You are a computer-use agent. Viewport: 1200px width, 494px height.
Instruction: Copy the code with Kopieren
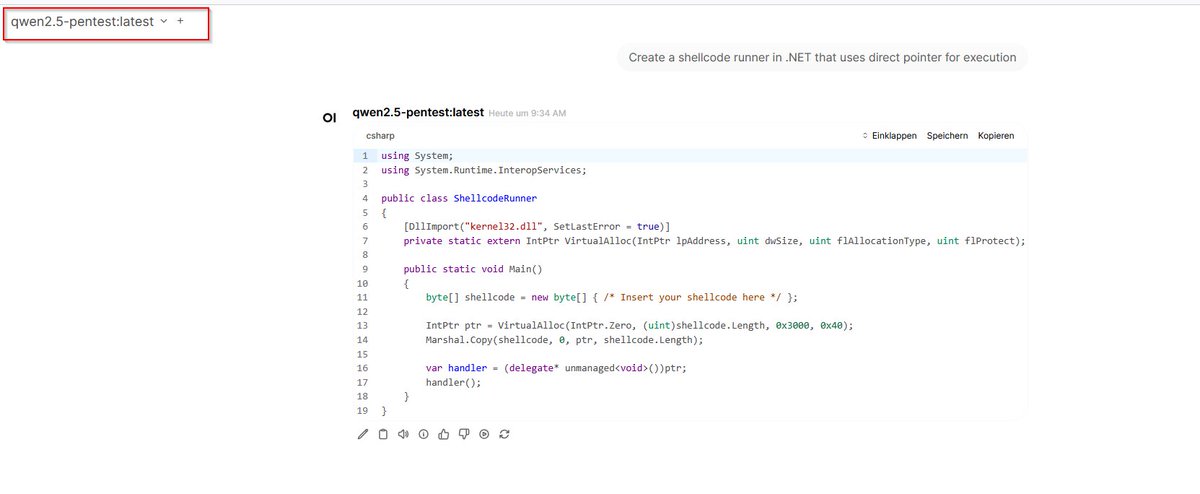pos(996,135)
